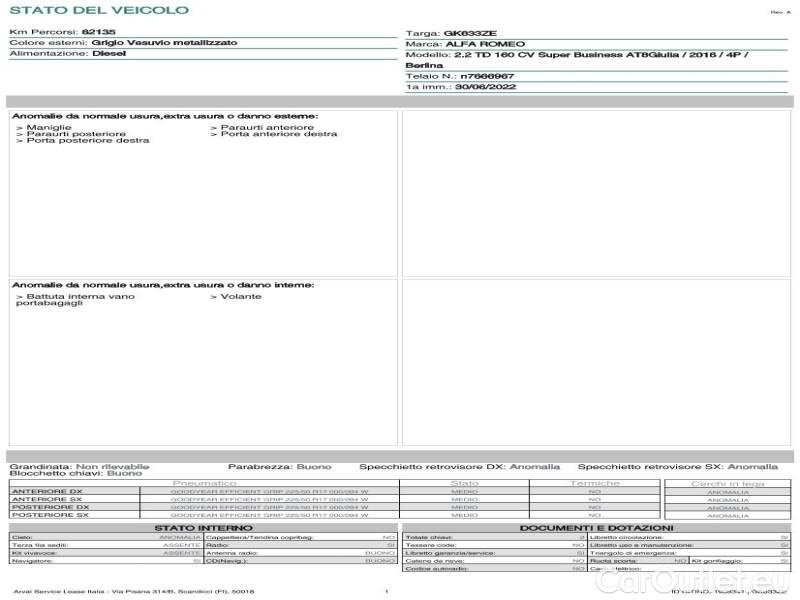Click the Cerchi in lega column header
This screenshot has width=800, height=600.
coord(727,483)
